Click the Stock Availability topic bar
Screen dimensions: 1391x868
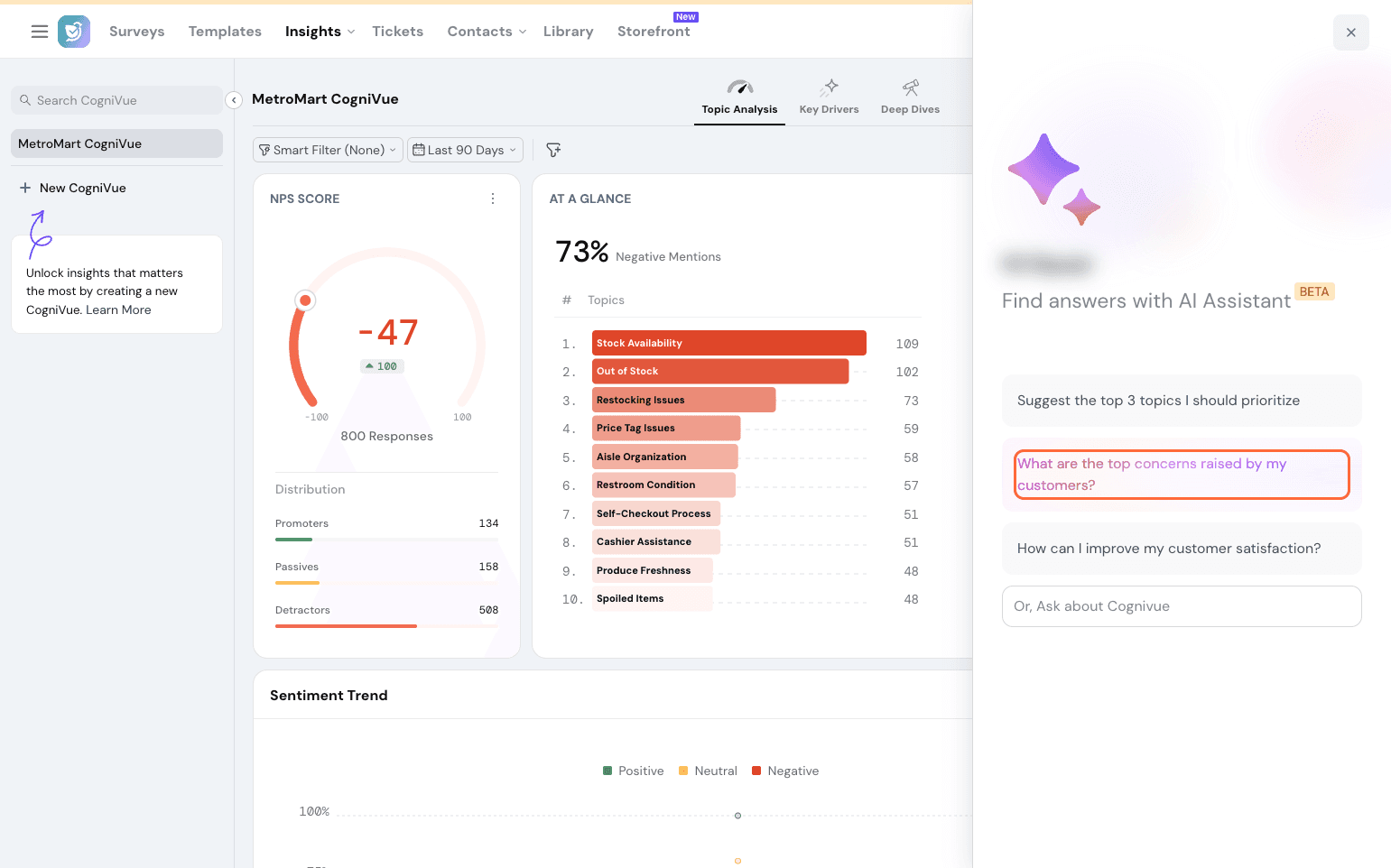[728, 343]
